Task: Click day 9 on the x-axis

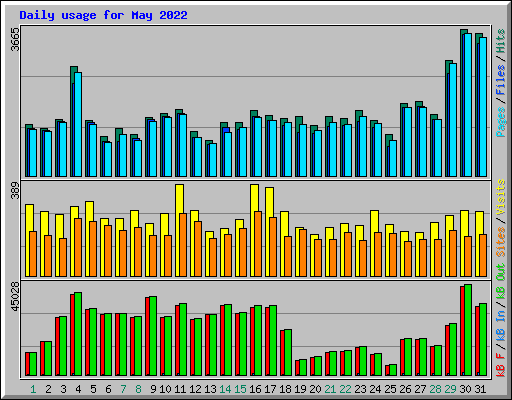Action: [x=153, y=389]
